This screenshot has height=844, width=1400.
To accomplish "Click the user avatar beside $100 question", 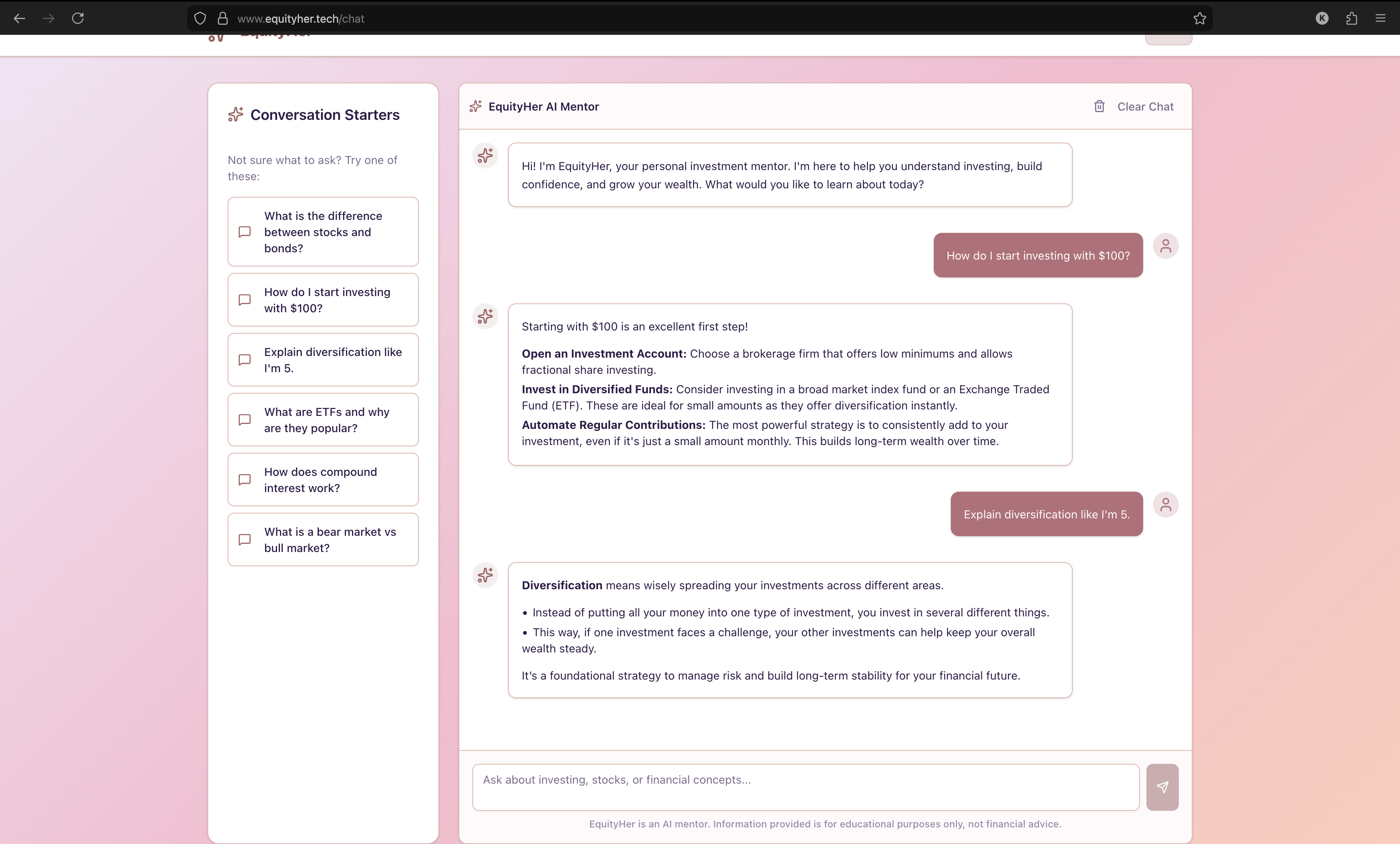I will point(1165,246).
